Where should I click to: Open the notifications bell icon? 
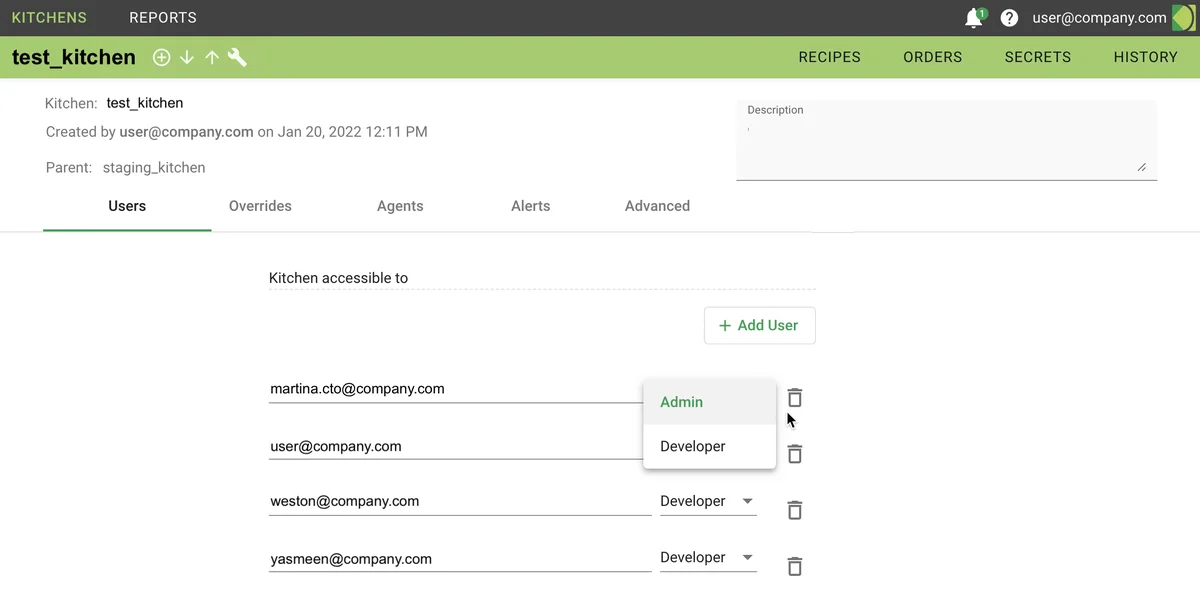[x=973, y=18]
